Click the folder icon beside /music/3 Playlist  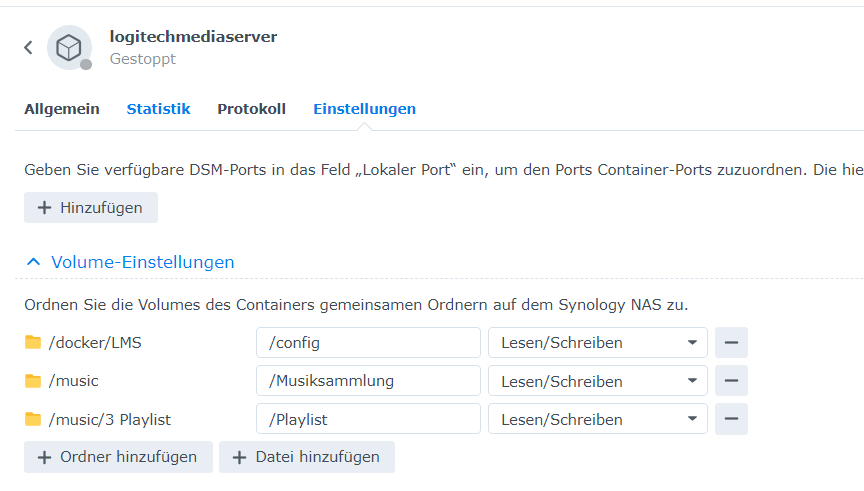pyautogui.click(x=33, y=419)
